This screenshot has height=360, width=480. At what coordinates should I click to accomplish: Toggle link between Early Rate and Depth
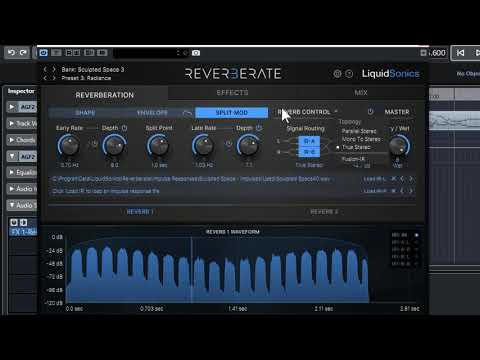click(x=94, y=144)
